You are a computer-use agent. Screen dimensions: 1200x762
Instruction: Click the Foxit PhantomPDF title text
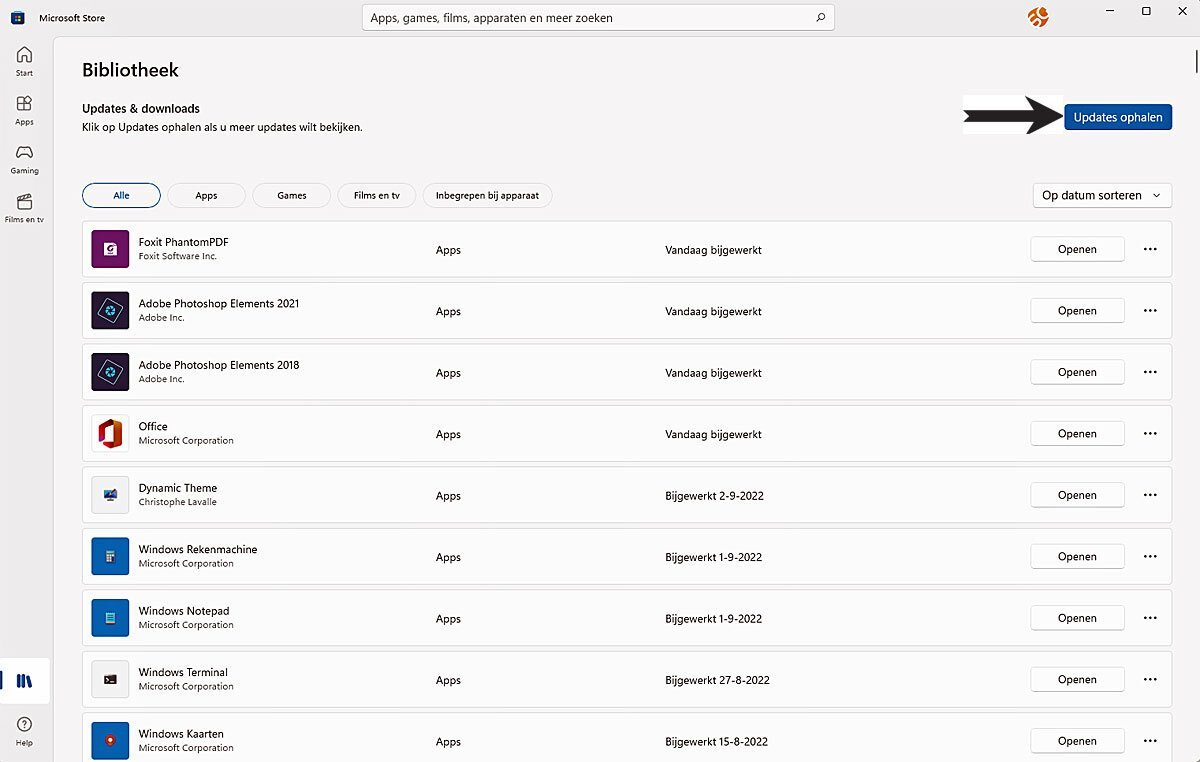click(184, 242)
